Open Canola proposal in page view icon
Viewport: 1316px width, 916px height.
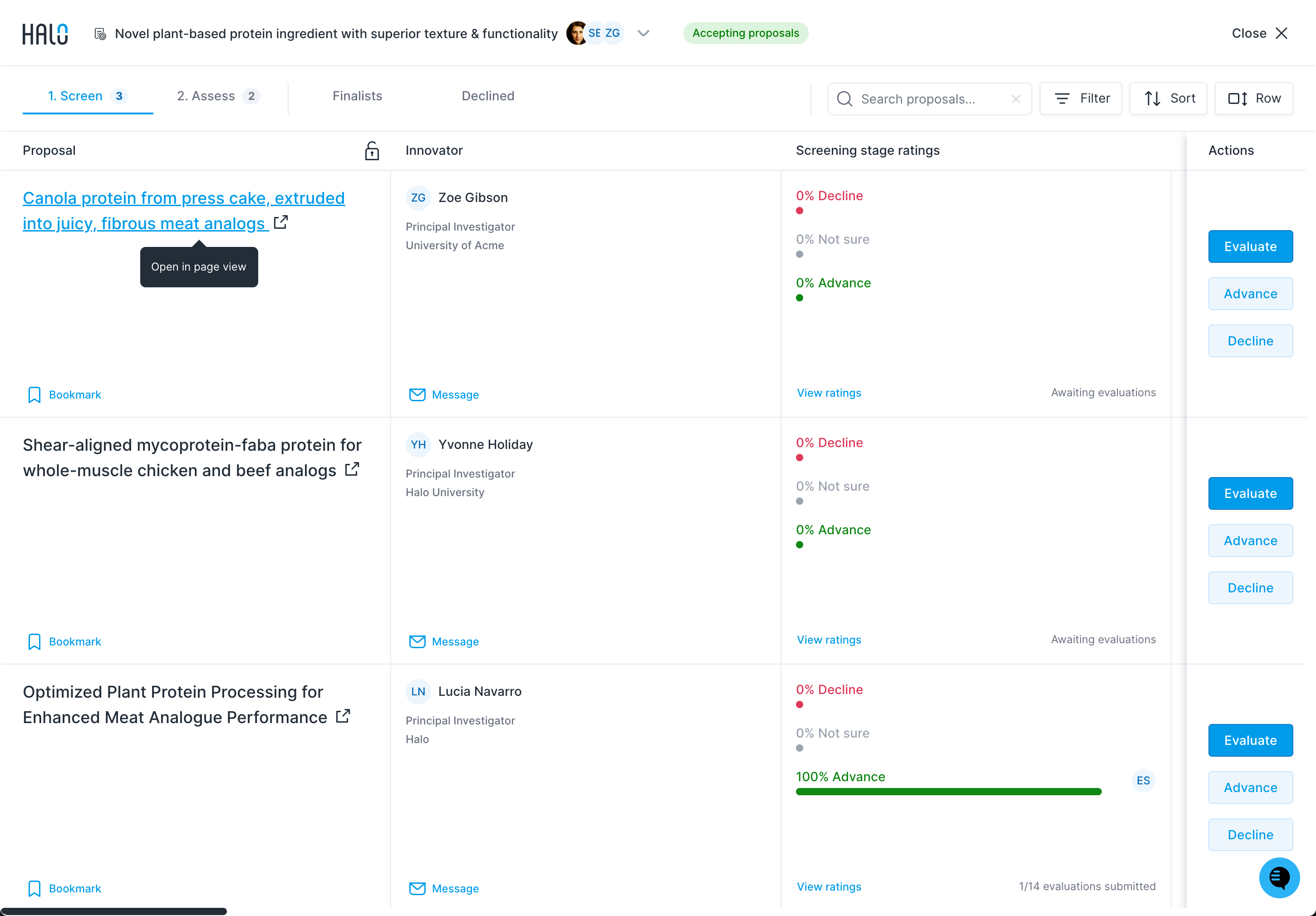pos(281,222)
